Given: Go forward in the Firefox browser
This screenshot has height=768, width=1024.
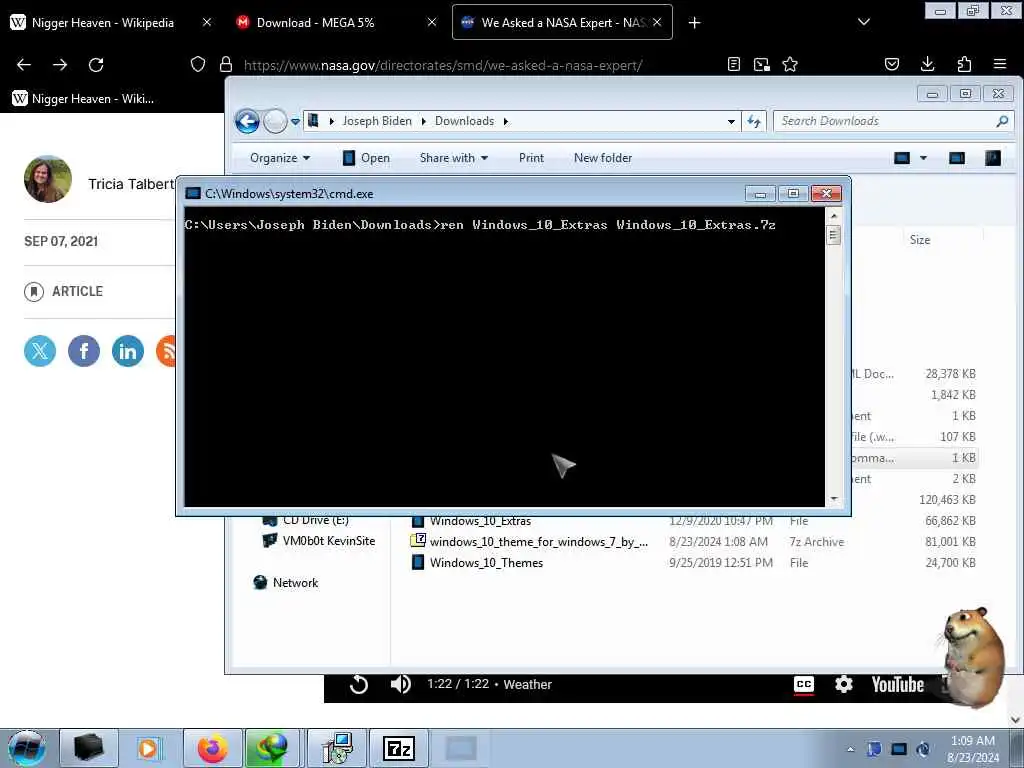Looking at the screenshot, I should coord(60,65).
